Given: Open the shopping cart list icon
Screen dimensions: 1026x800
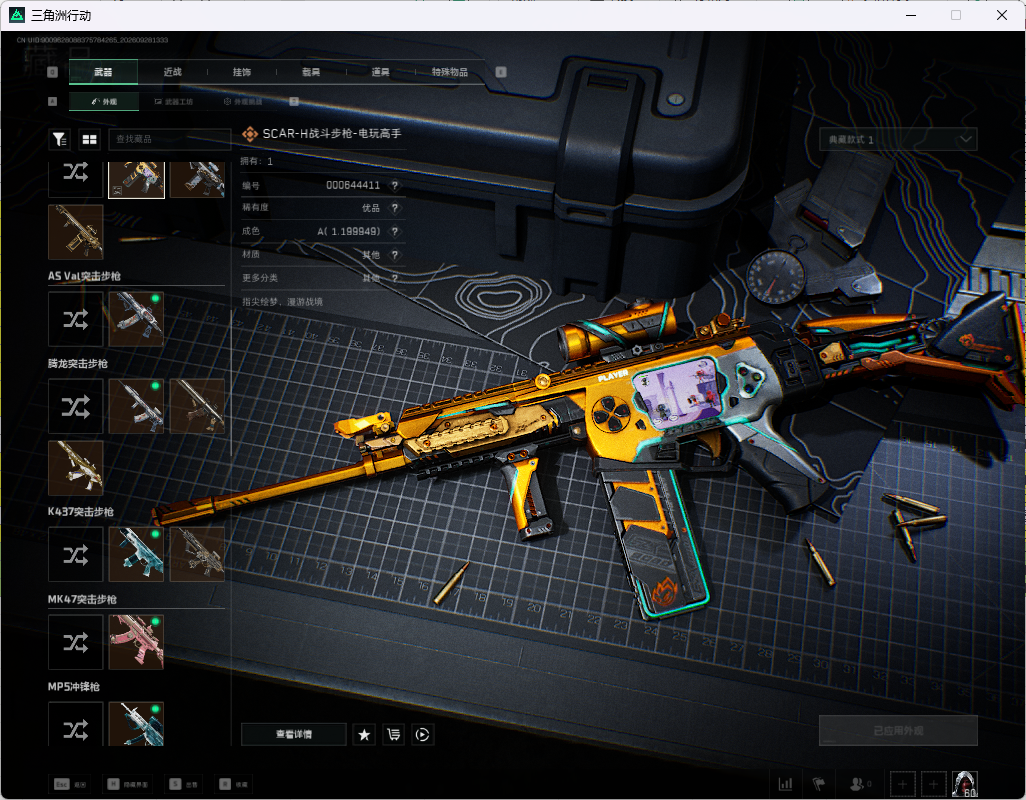Looking at the screenshot, I should point(393,735).
